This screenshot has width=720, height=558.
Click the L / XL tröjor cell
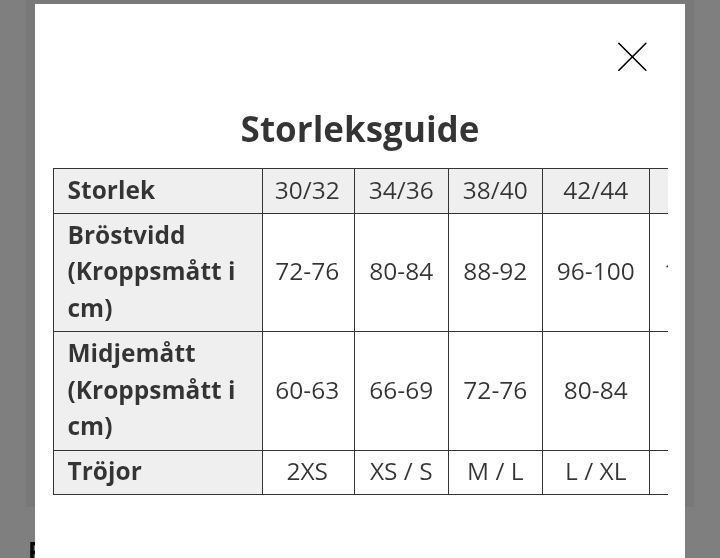595,471
